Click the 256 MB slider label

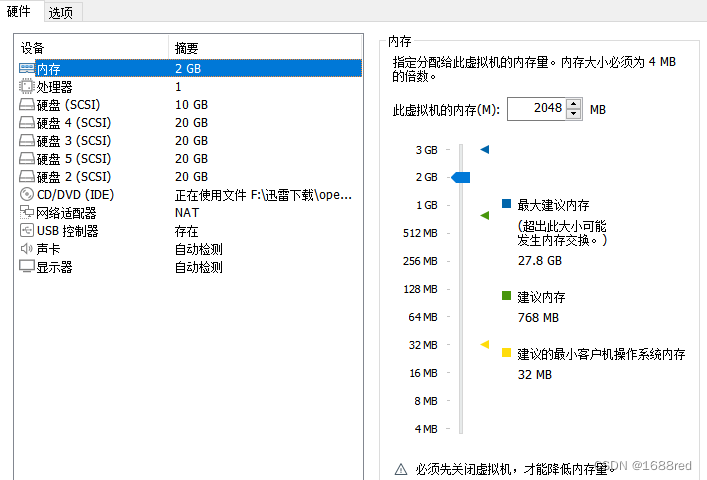(420, 261)
